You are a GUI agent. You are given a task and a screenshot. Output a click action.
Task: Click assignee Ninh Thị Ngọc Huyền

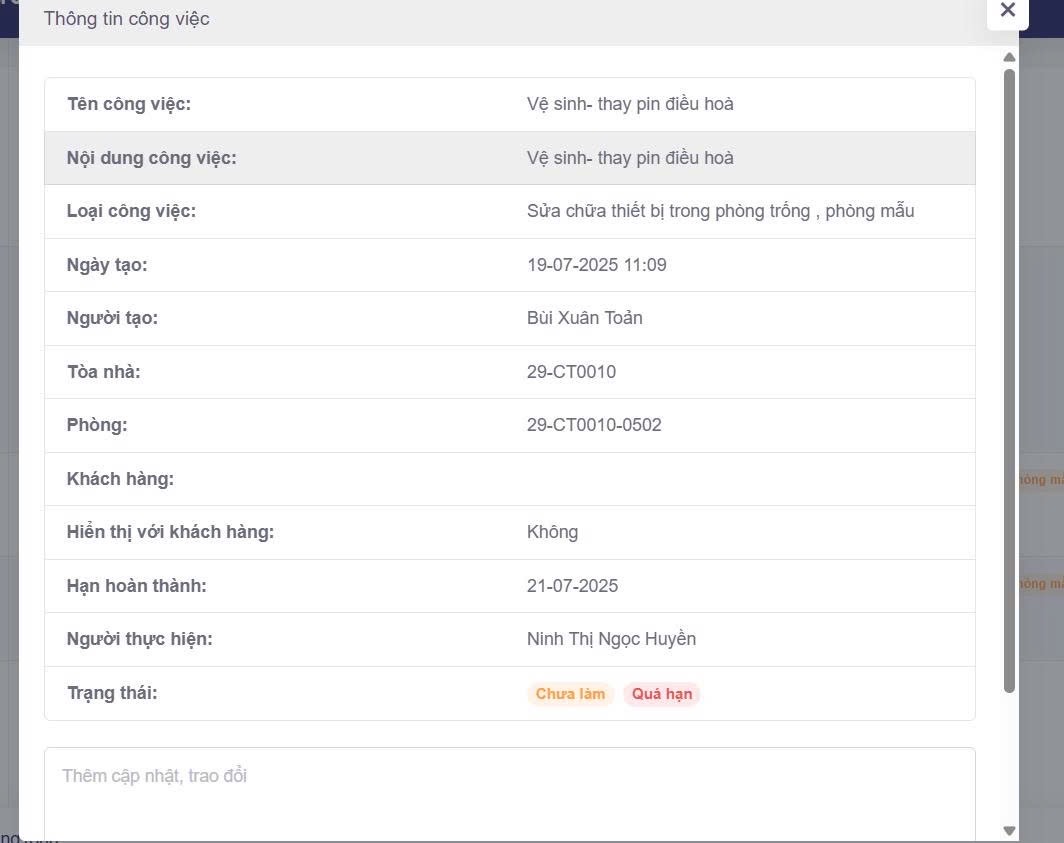(611, 639)
